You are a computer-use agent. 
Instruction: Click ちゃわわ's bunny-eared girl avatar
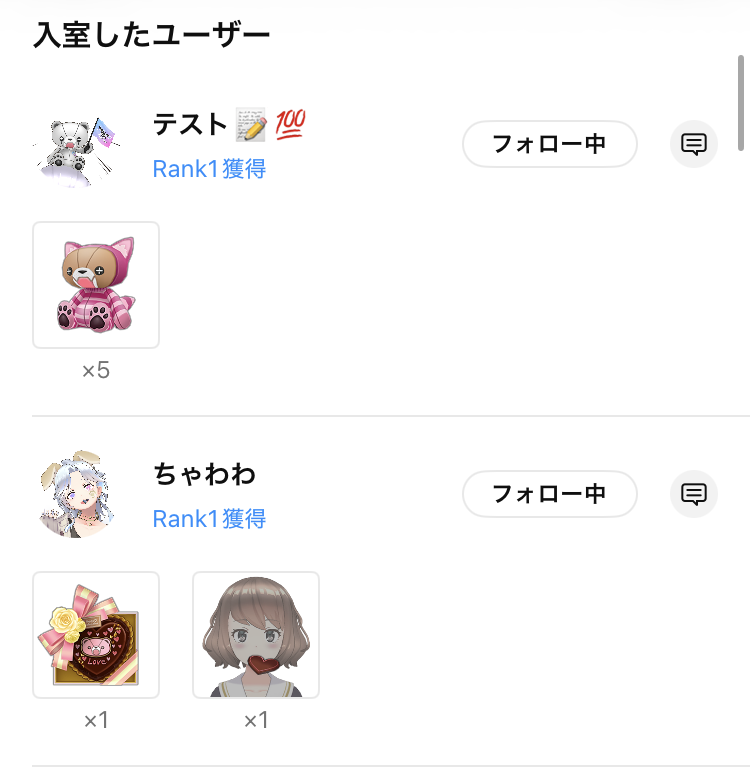coord(76,494)
